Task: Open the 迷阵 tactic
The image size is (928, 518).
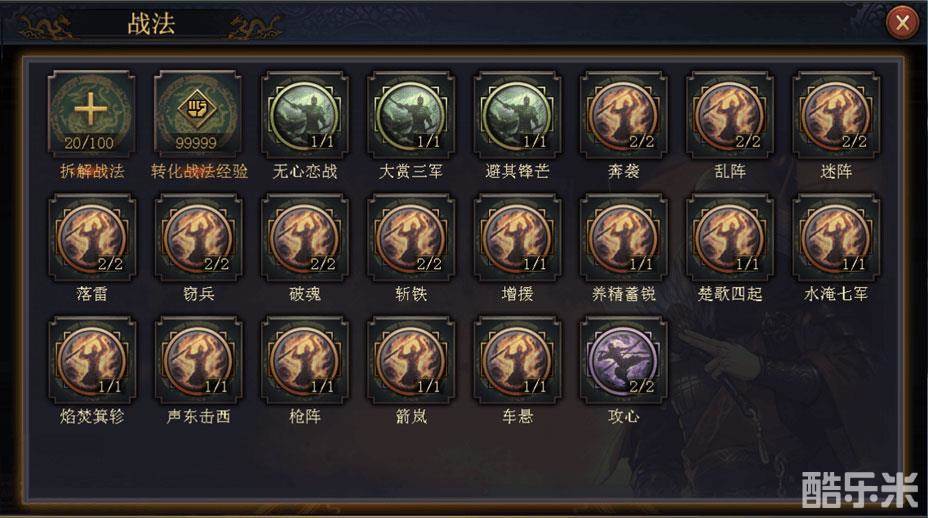Action: pos(836,114)
